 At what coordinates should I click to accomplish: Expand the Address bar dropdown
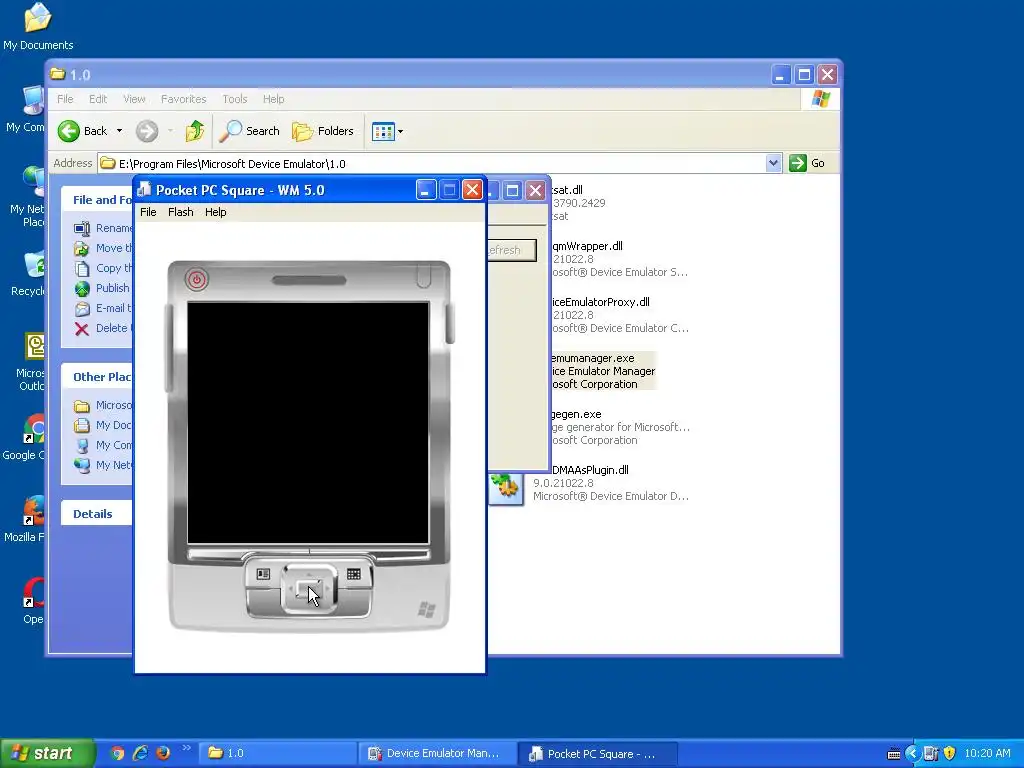pyautogui.click(x=773, y=163)
